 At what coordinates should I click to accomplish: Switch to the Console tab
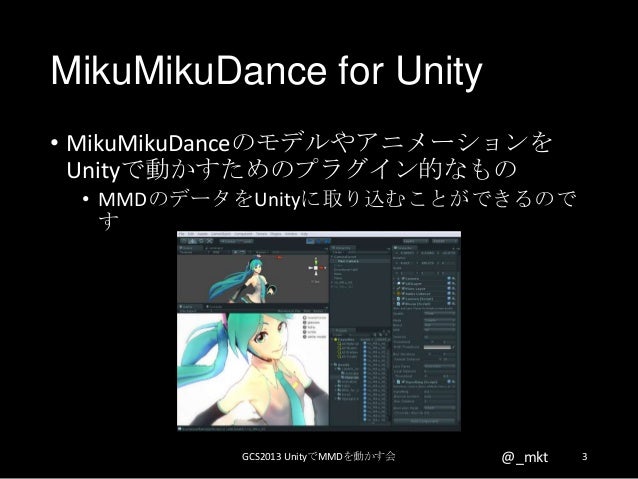[x=214, y=306]
